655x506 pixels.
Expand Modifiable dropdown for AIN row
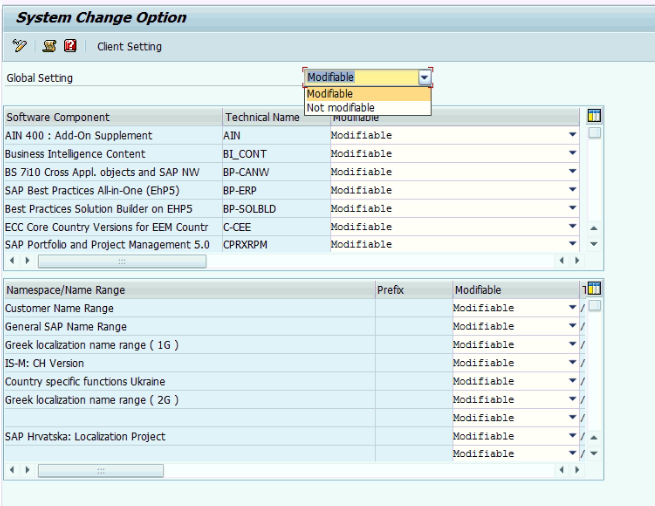point(573,135)
